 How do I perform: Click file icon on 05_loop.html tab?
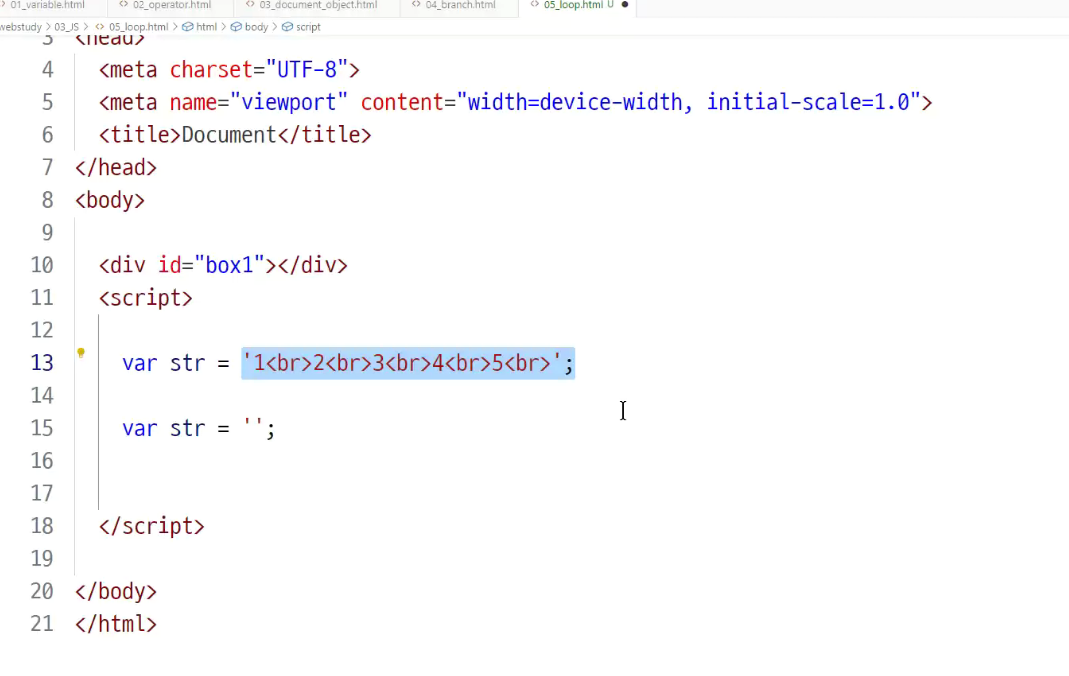tap(534, 4)
